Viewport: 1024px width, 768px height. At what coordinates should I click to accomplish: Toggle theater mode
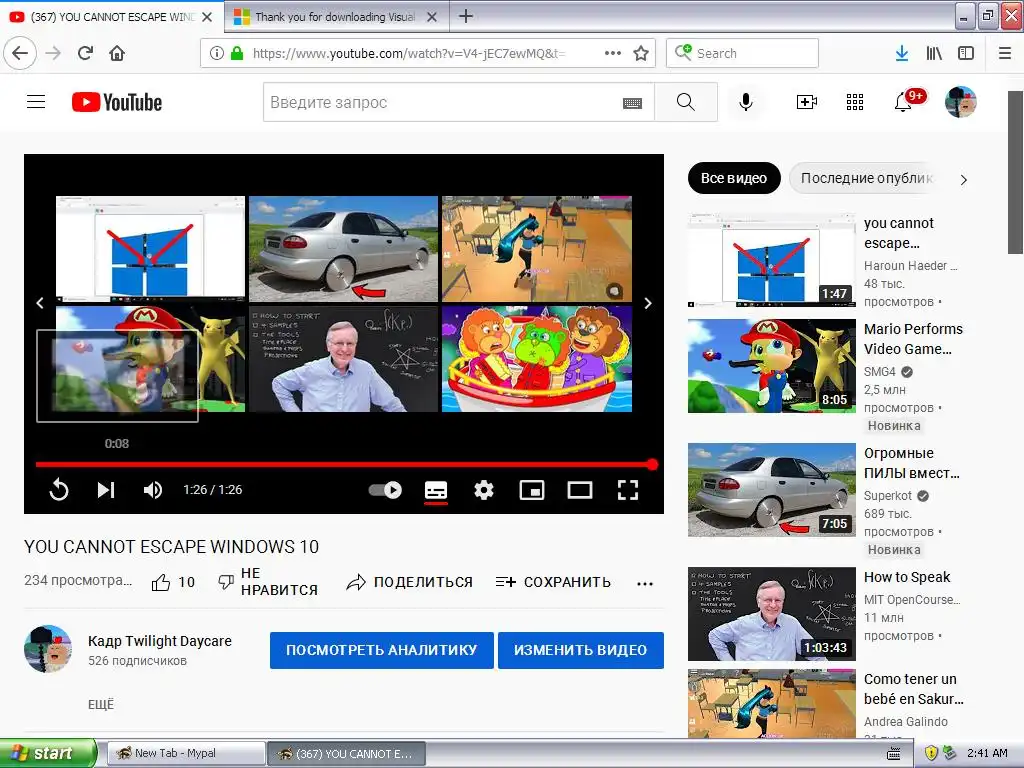pos(580,490)
